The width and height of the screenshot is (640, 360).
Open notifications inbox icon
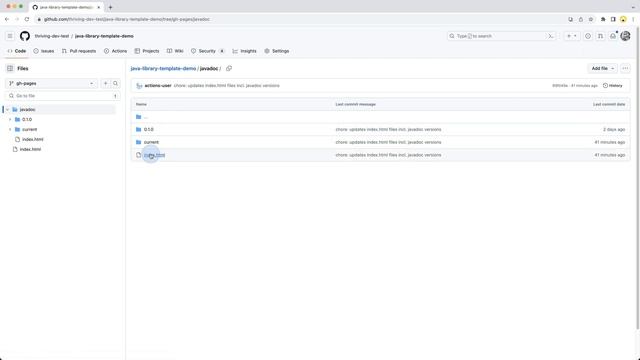[613, 36]
